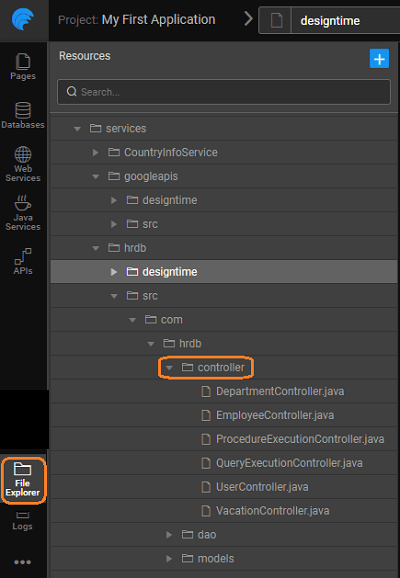The height and width of the screenshot is (578, 400).
Task: Open the Java Services panel
Action: 23,213
